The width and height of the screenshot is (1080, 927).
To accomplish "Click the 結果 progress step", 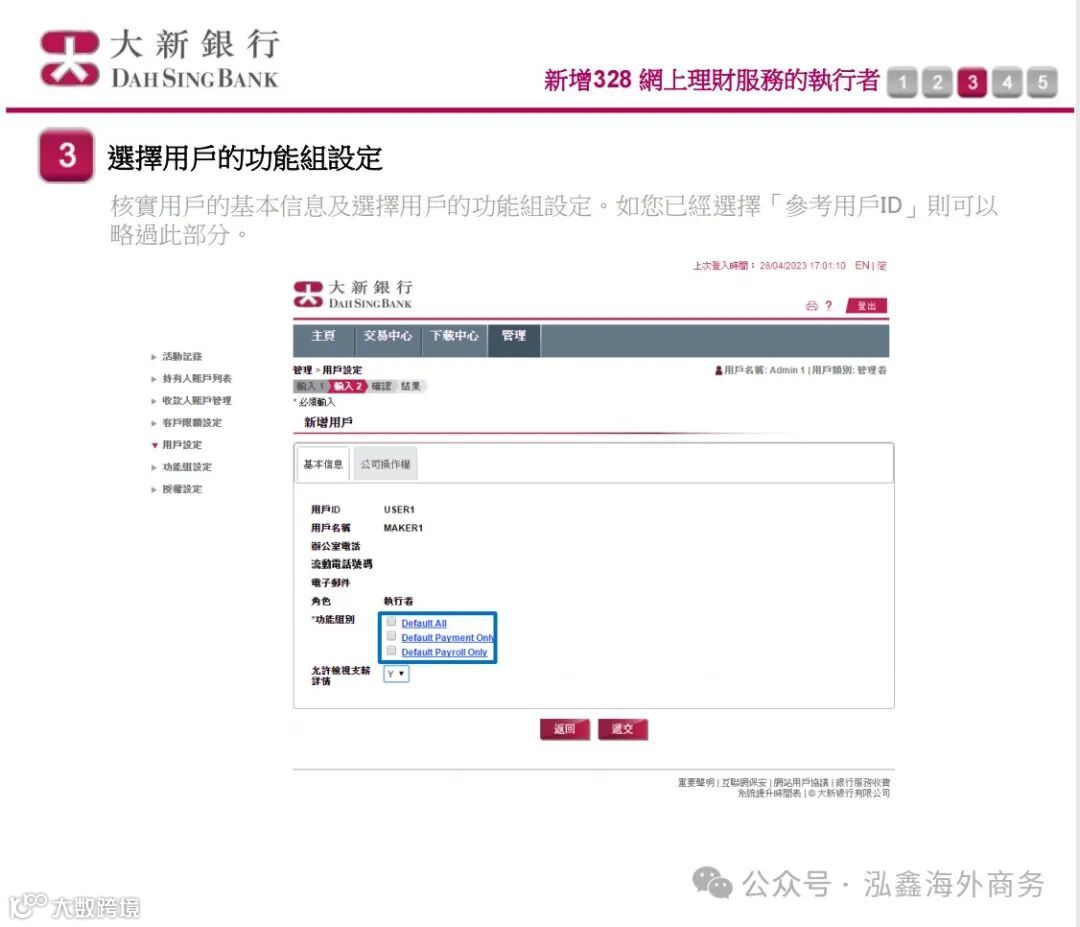I will [411, 386].
